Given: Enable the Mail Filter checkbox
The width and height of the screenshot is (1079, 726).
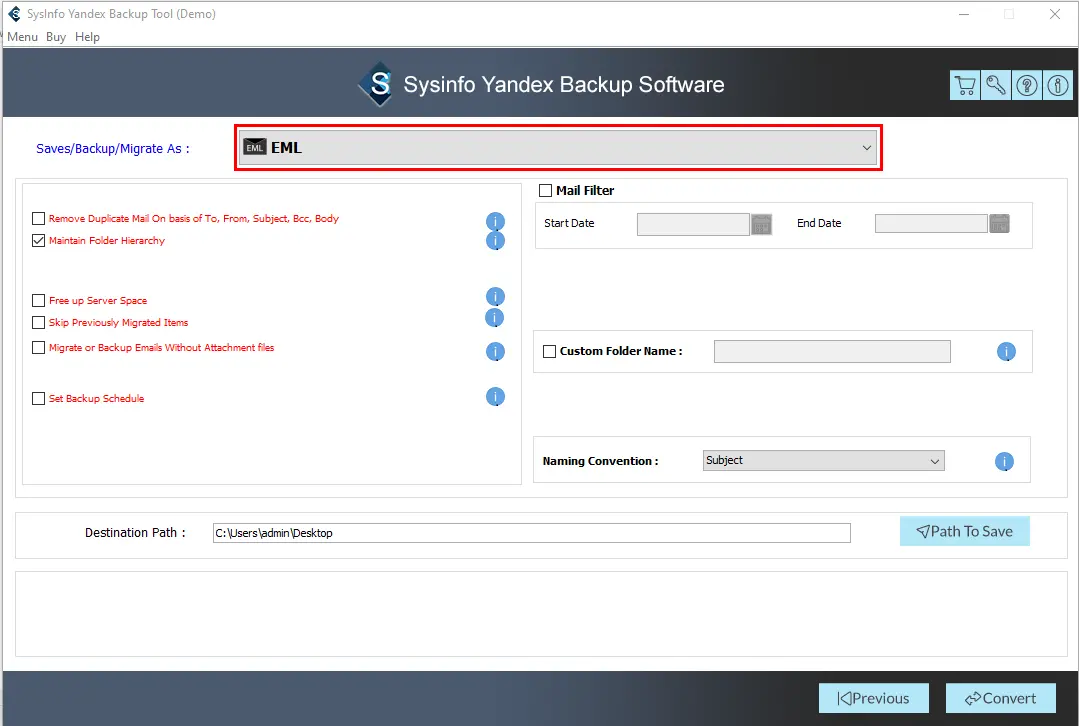Looking at the screenshot, I should point(546,191).
